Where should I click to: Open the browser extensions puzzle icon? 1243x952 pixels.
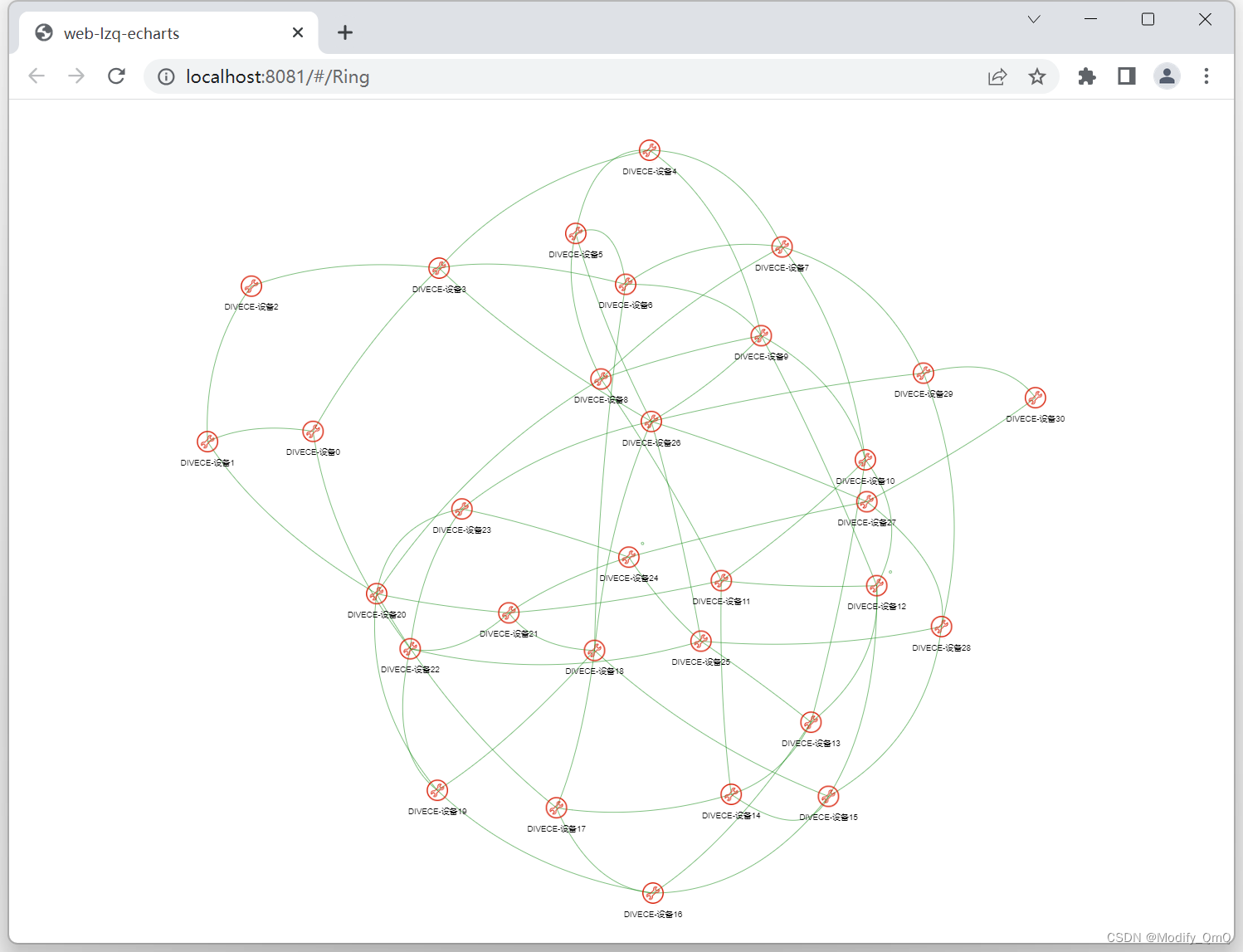1087,76
